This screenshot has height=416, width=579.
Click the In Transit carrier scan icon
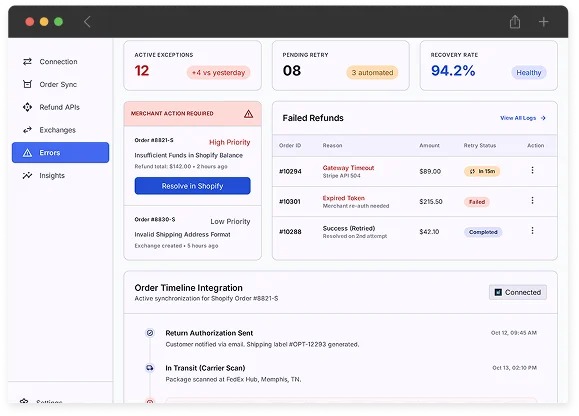pyautogui.click(x=150, y=368)
